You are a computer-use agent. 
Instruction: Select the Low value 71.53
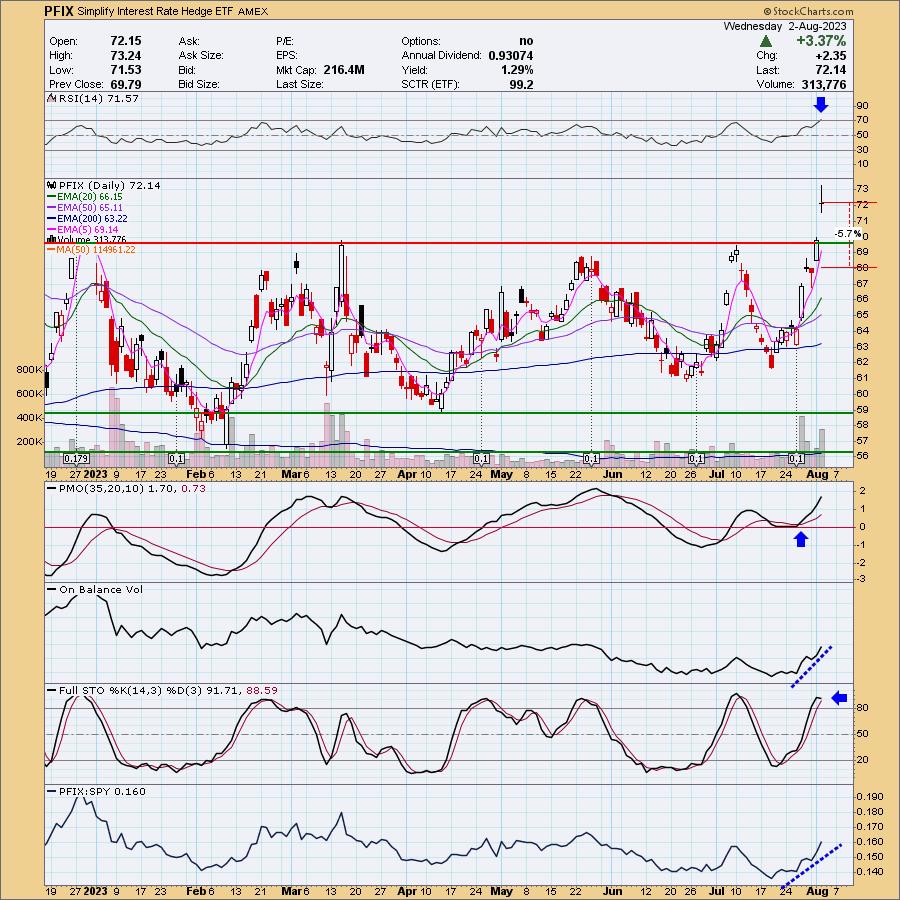click(x=126, y=70)
